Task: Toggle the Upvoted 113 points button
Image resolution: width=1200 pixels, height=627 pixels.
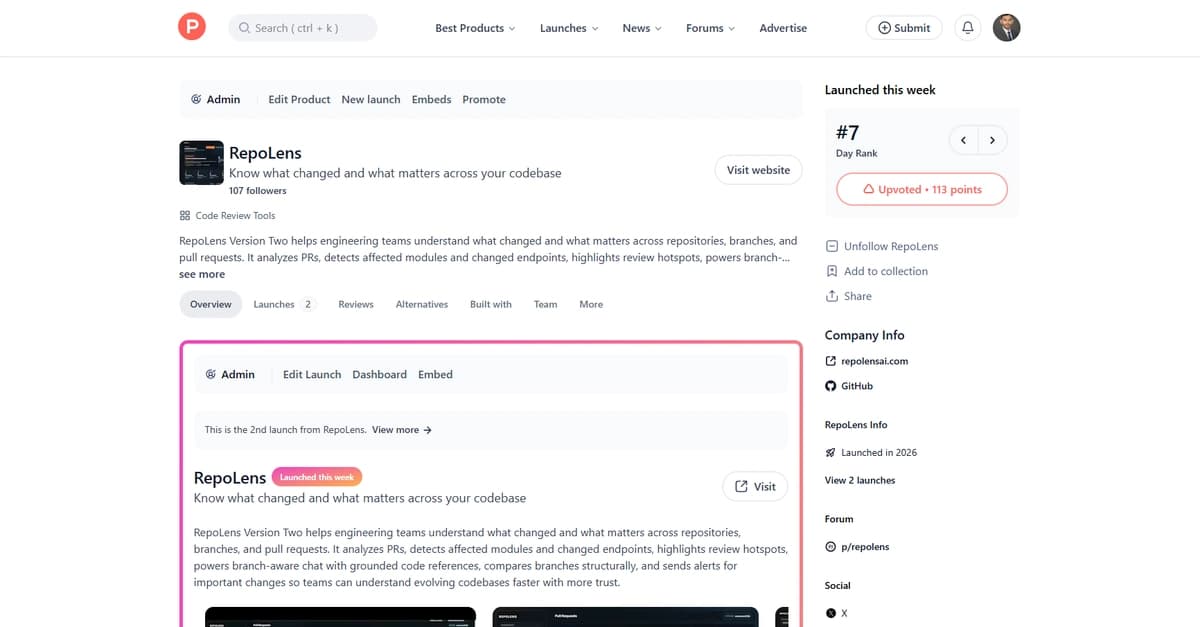Action: point(921,188)
